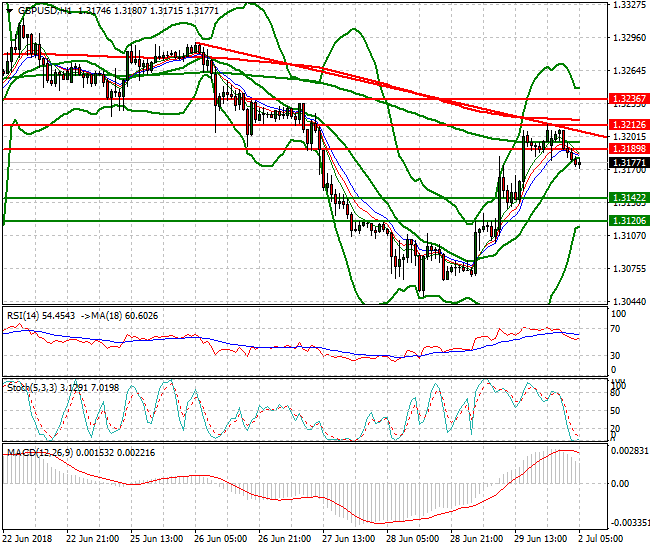The width and height of the screenshot is (650, 550).
Task: Click the 1.32645 price axis value
Action: click(629, 70)
